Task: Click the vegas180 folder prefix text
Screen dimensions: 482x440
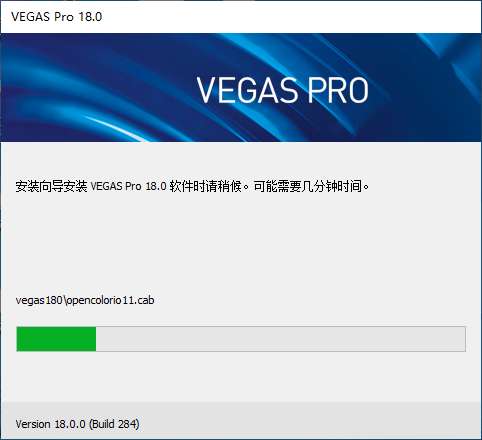Action: (39, 300)
